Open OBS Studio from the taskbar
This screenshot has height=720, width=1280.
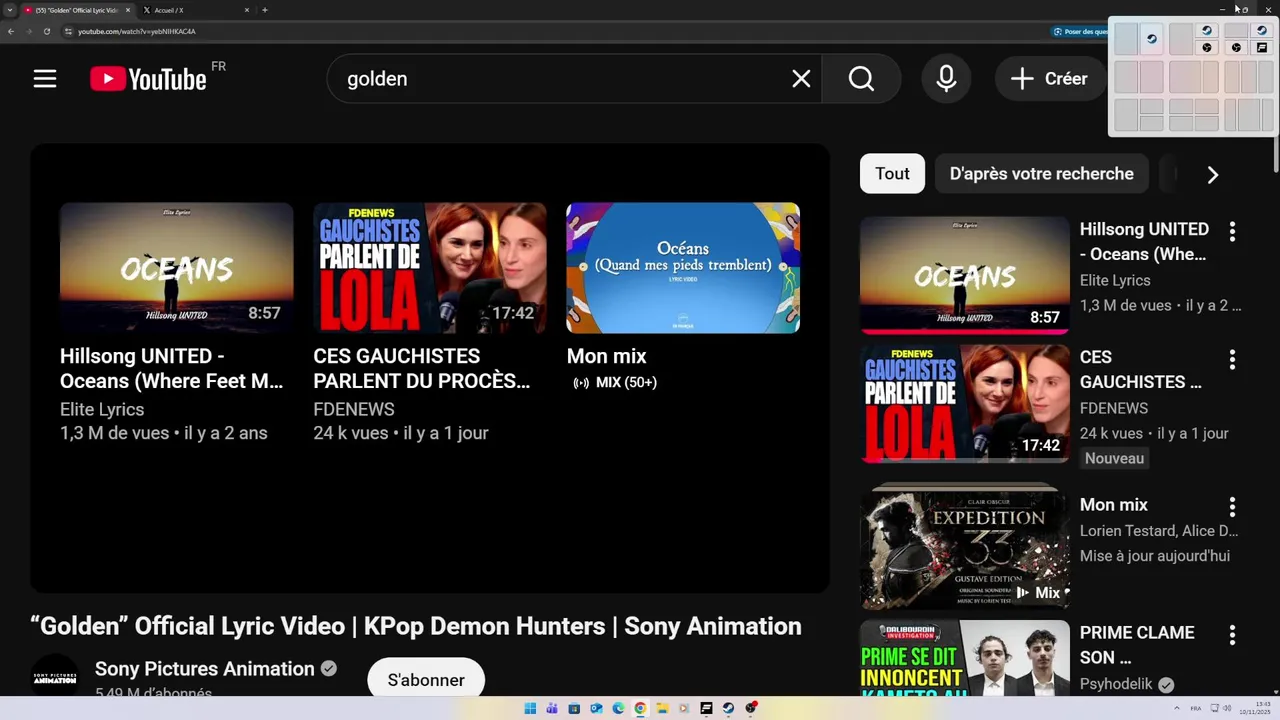coord(750,708)
